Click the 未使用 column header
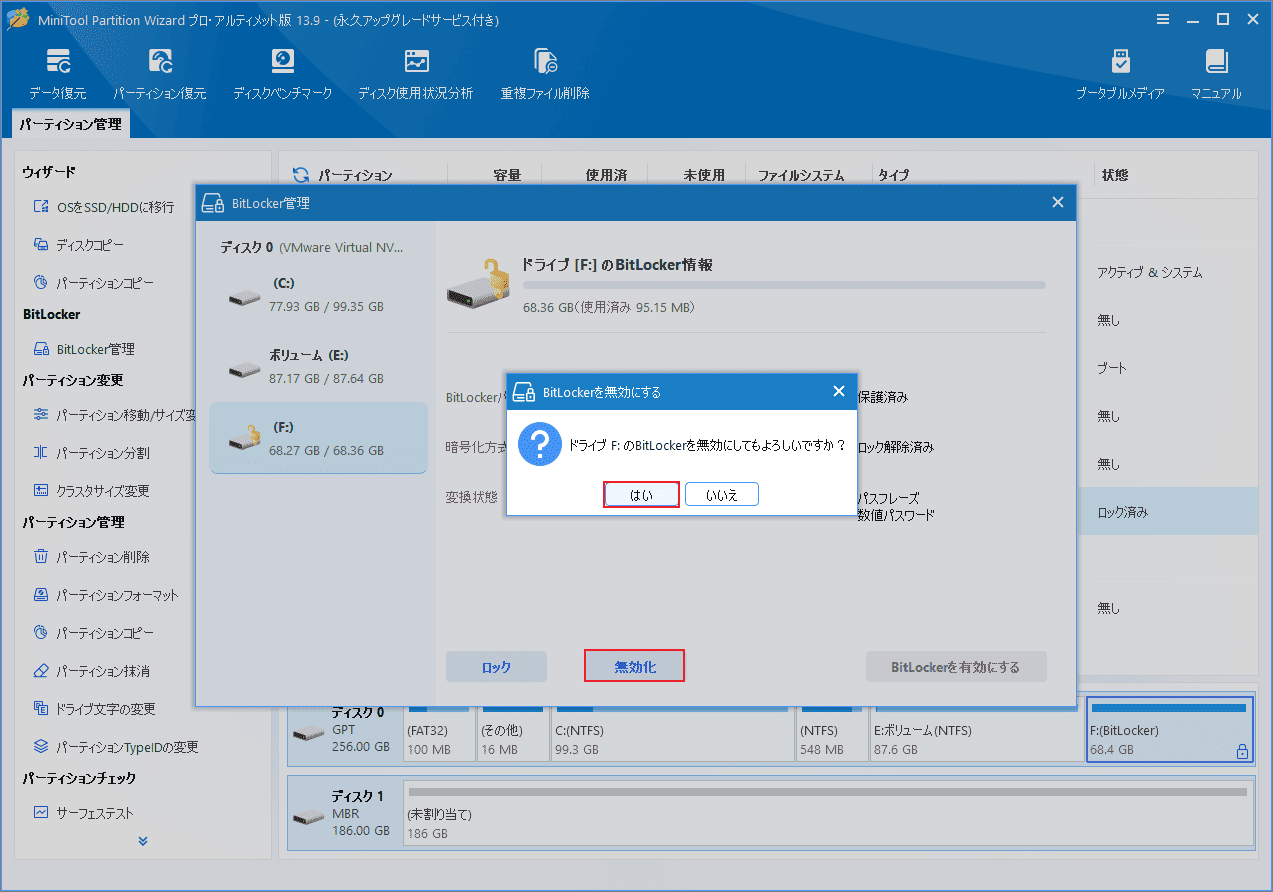 (x=704, y=175)
